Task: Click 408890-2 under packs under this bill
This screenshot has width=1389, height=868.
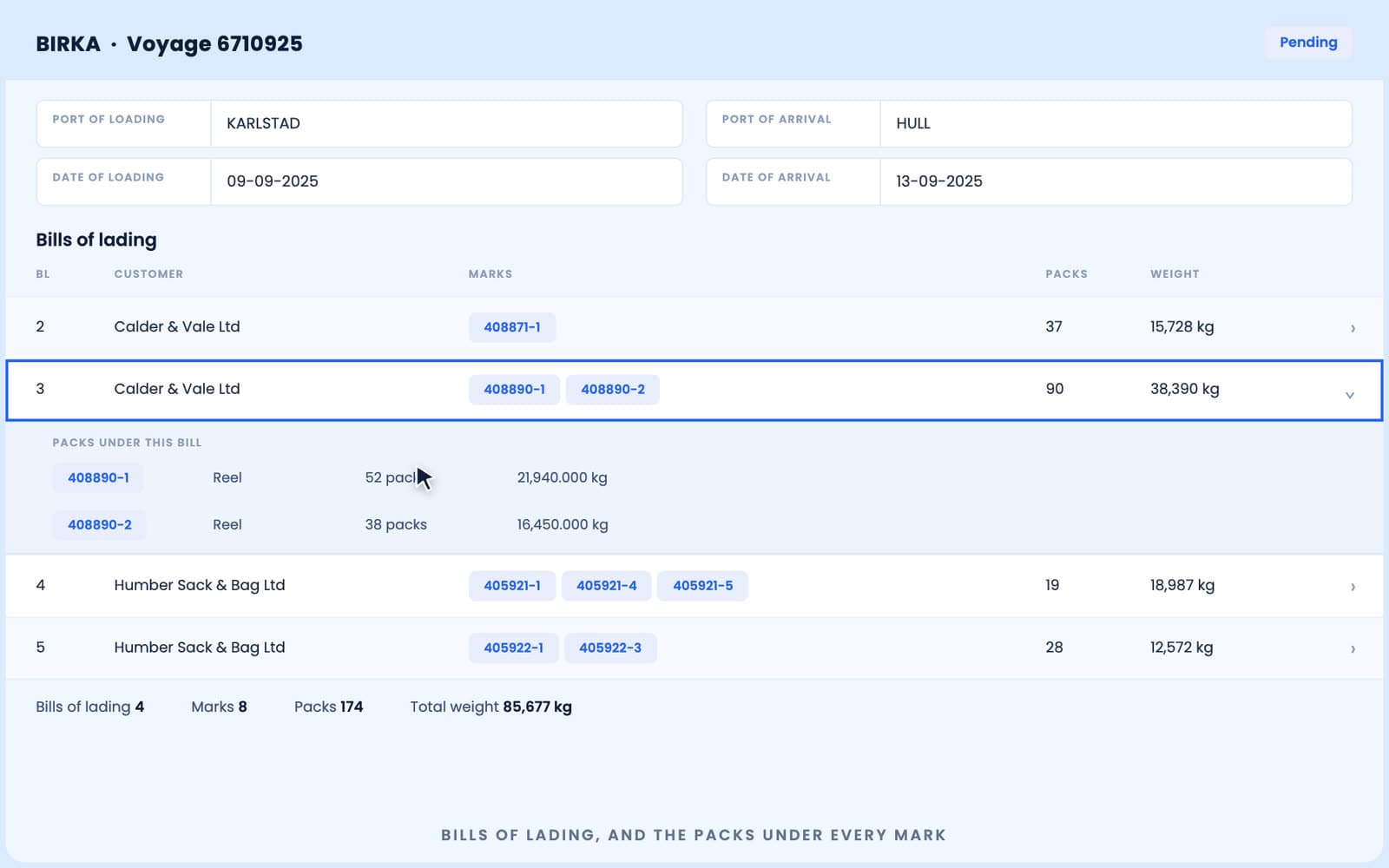Action: click(x=100, y=525)
